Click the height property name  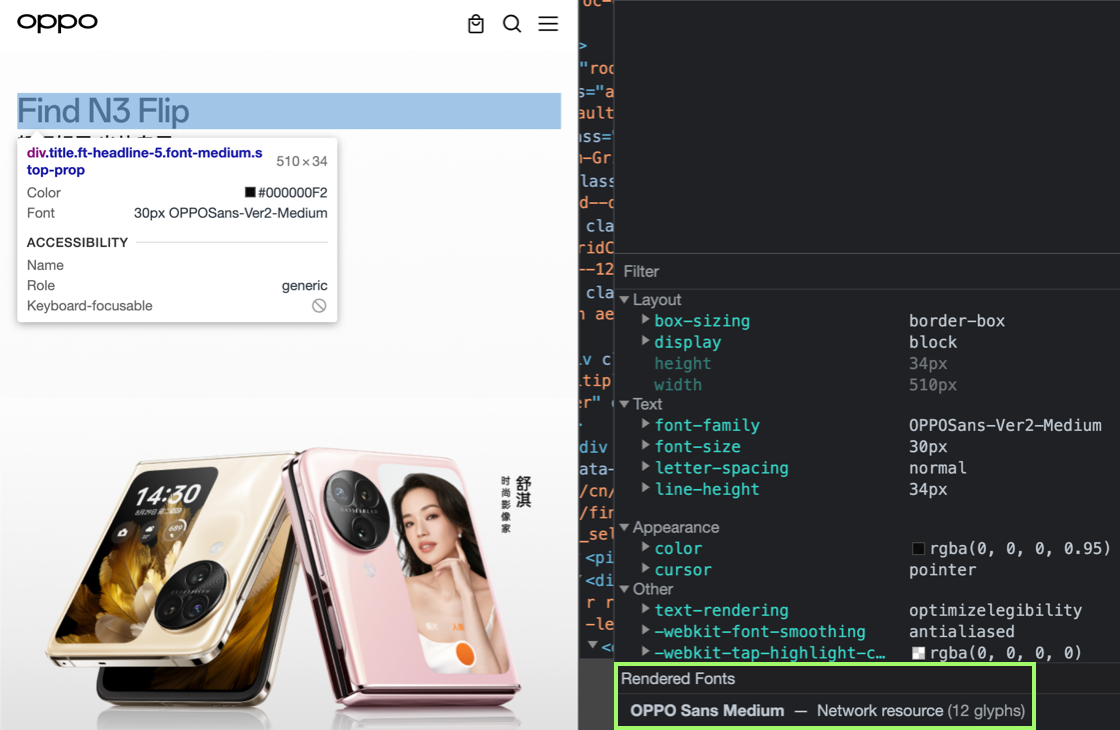(x=683, y=364)
